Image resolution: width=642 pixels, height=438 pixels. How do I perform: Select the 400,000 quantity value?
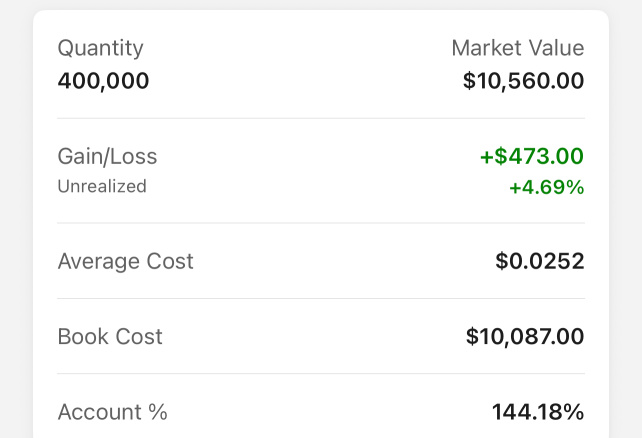pyautogui.click(x=103, y=81)
